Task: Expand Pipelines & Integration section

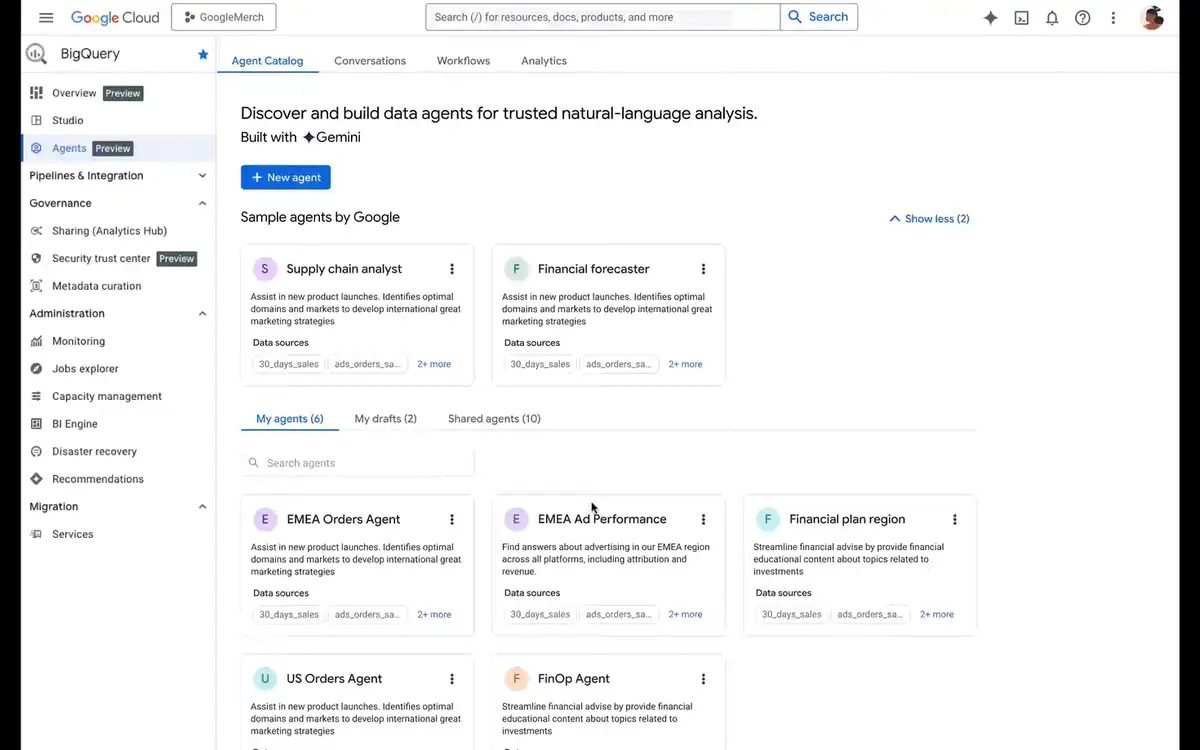Action: coord(202,176)
